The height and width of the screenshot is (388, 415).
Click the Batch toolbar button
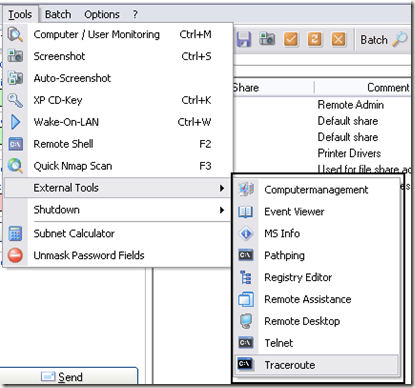(374, 40)
